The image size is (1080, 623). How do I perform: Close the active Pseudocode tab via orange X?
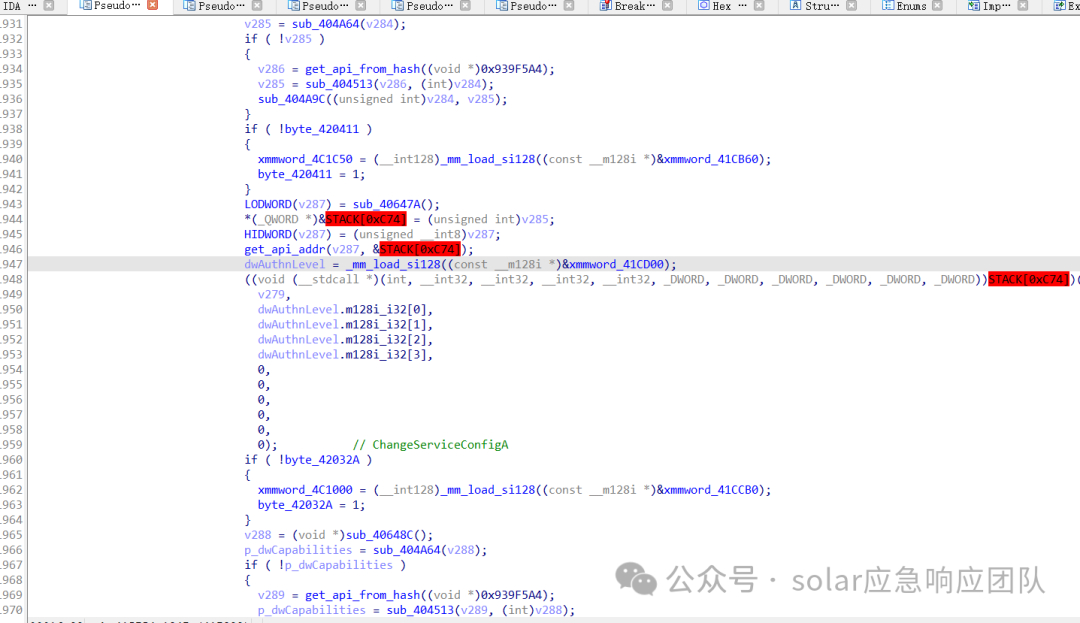(x=153, y=6)
